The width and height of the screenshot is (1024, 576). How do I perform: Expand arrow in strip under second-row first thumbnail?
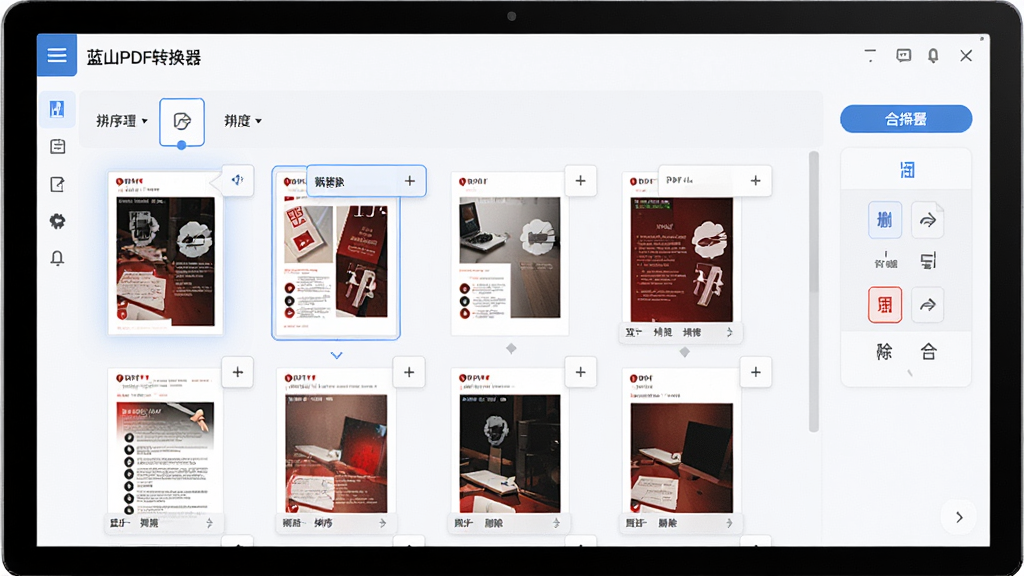click(210, 523)
